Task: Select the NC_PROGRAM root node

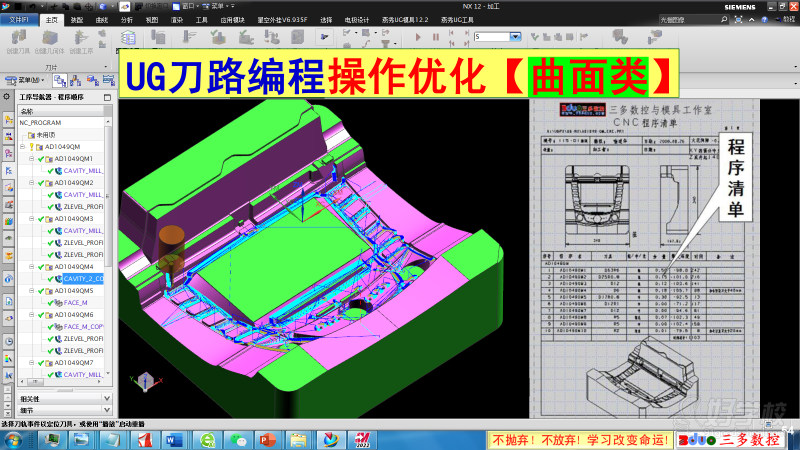Action: click(40, 122)
